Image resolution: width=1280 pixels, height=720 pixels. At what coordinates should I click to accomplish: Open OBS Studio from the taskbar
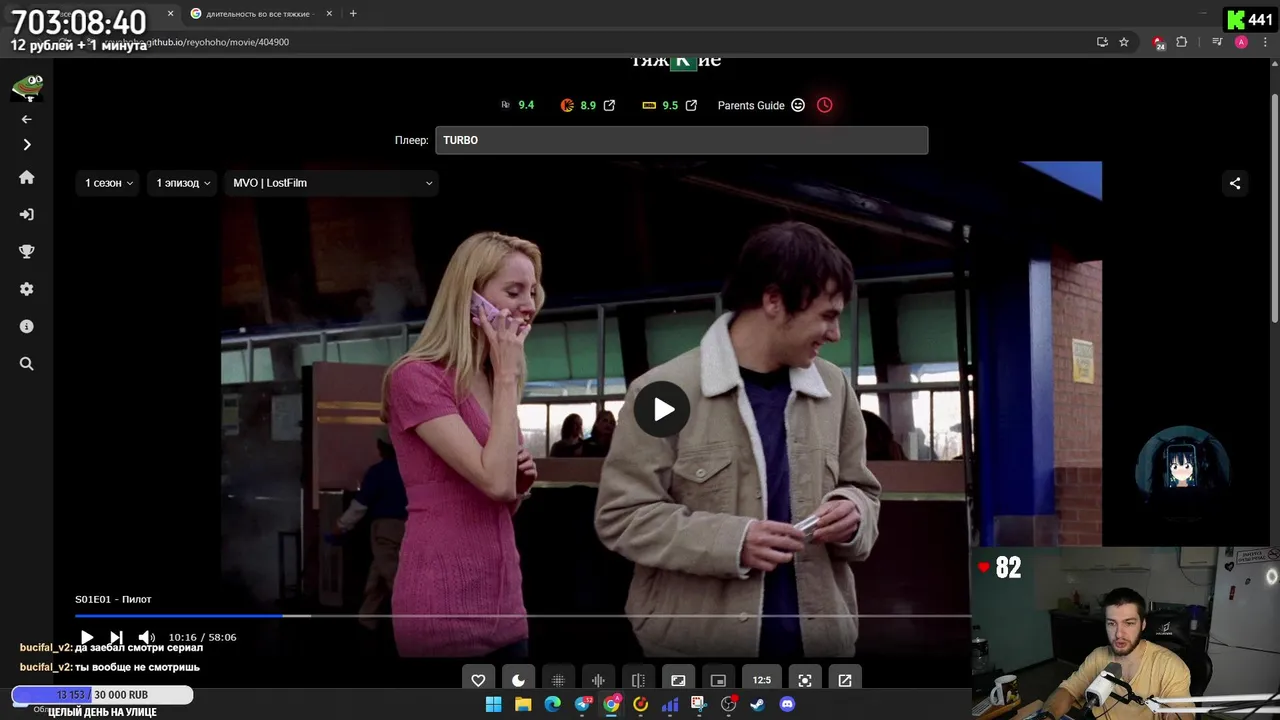click(729, 705)
